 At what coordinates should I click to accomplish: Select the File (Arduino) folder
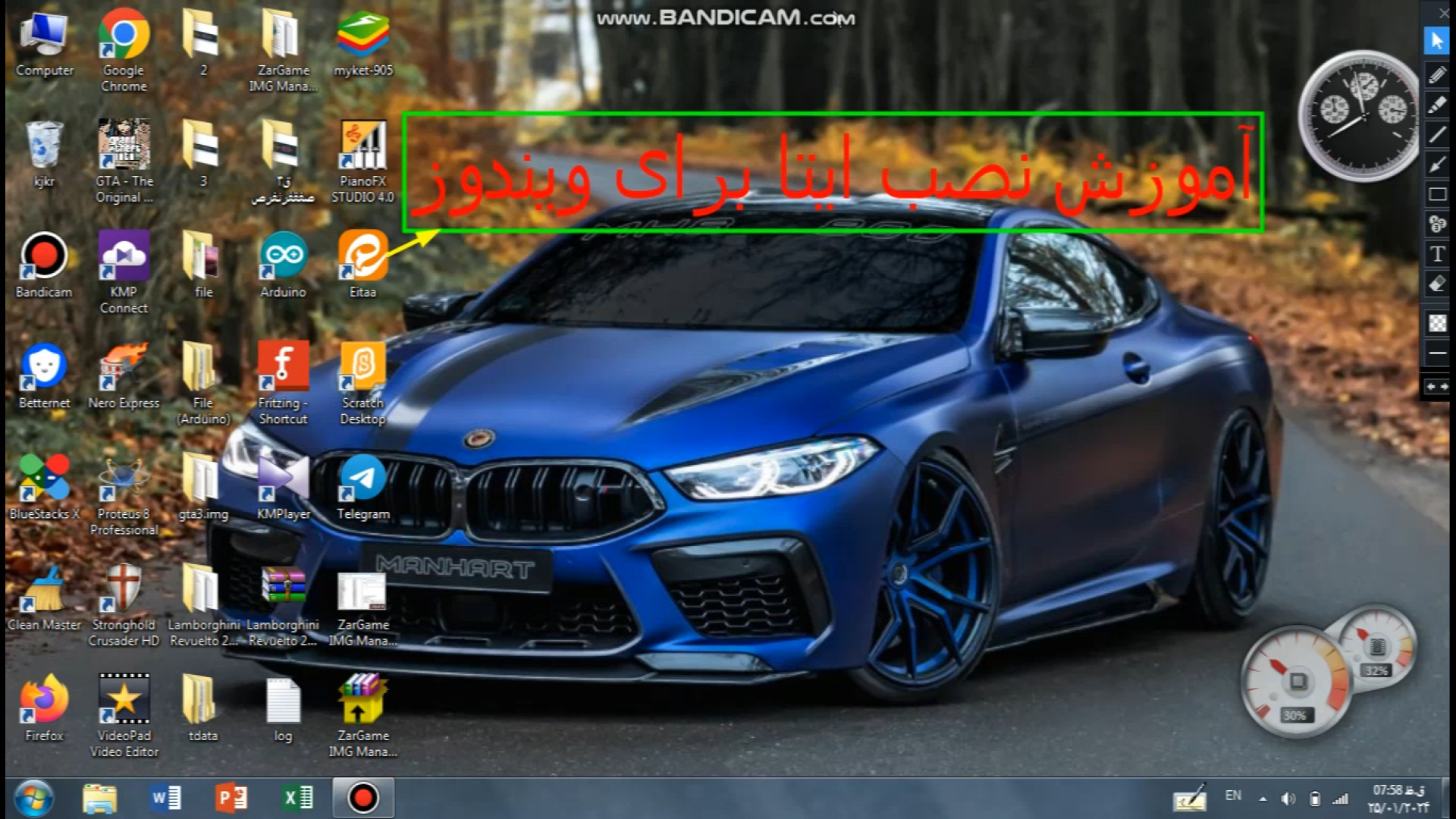(x=202, y=382)
